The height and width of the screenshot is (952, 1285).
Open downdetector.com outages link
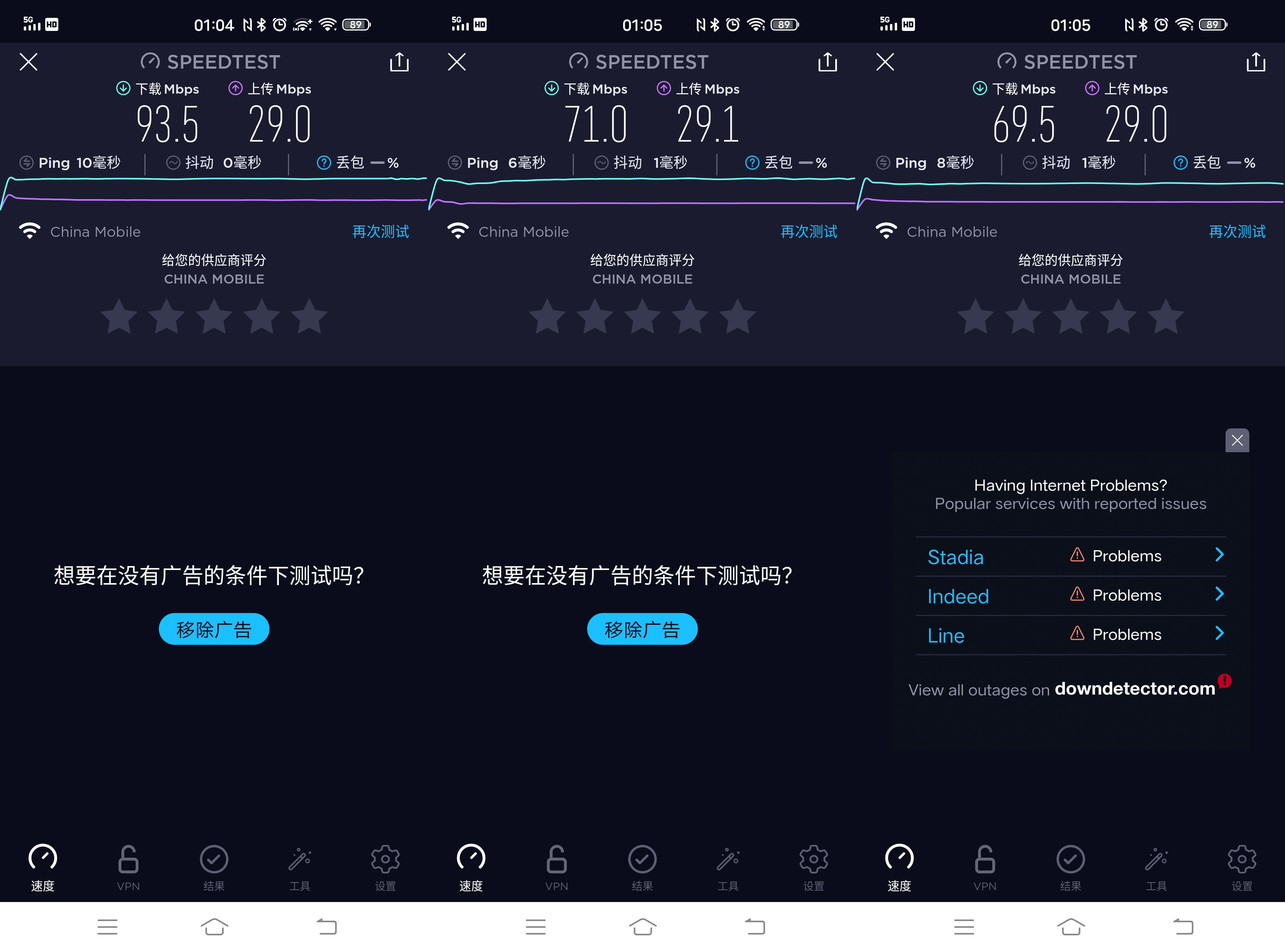click(1134, 689)
